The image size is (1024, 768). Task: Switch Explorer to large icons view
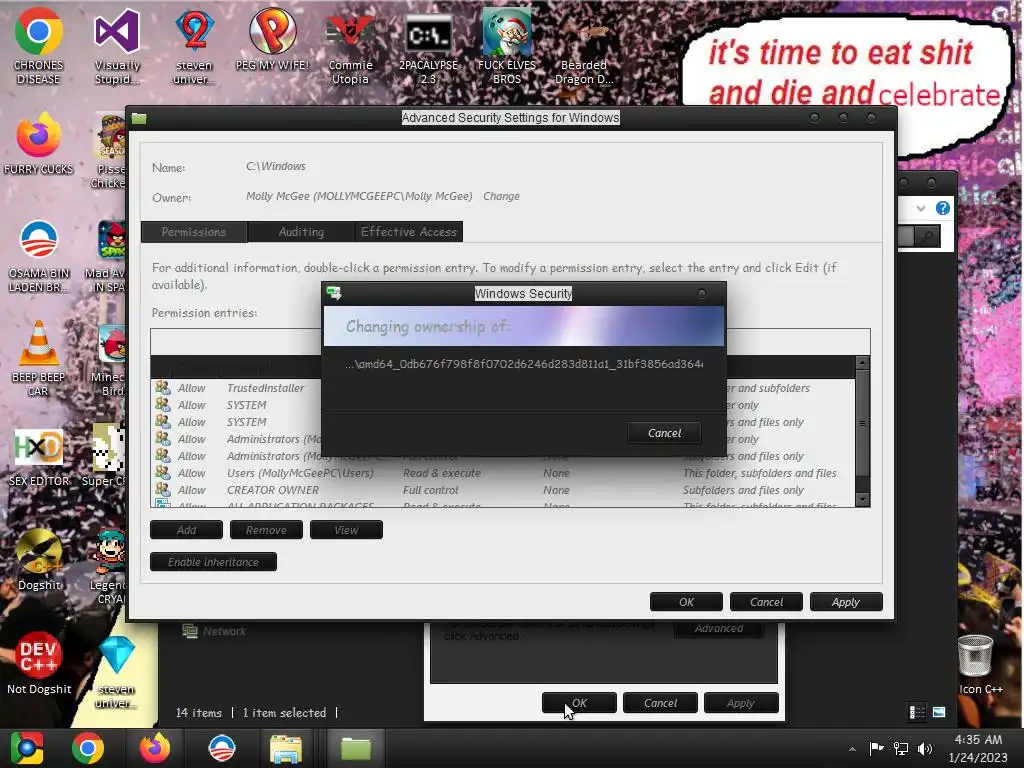pyautogui.click(x=939, y=712)
